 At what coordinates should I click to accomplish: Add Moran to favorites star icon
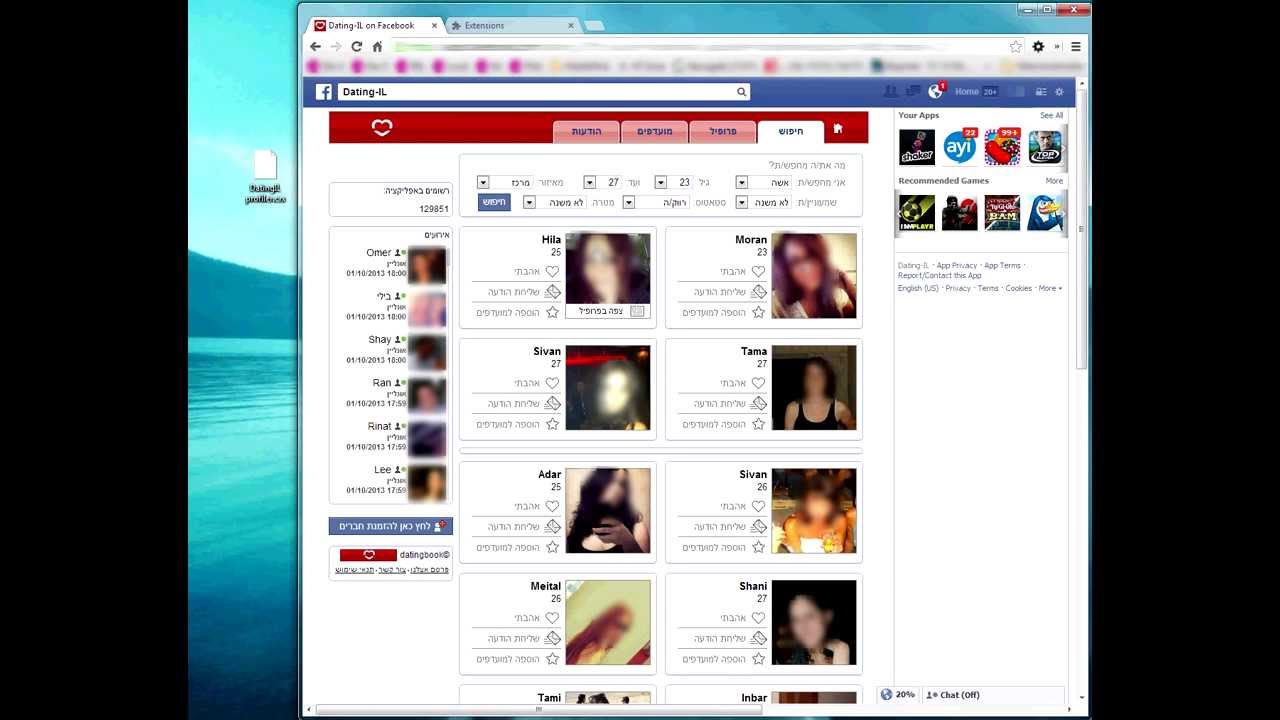point(758,313)
